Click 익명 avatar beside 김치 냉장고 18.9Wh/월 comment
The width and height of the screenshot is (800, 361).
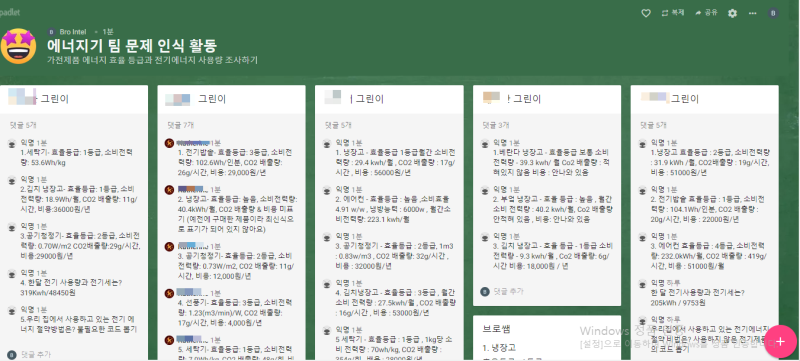(x=12, y=180)
